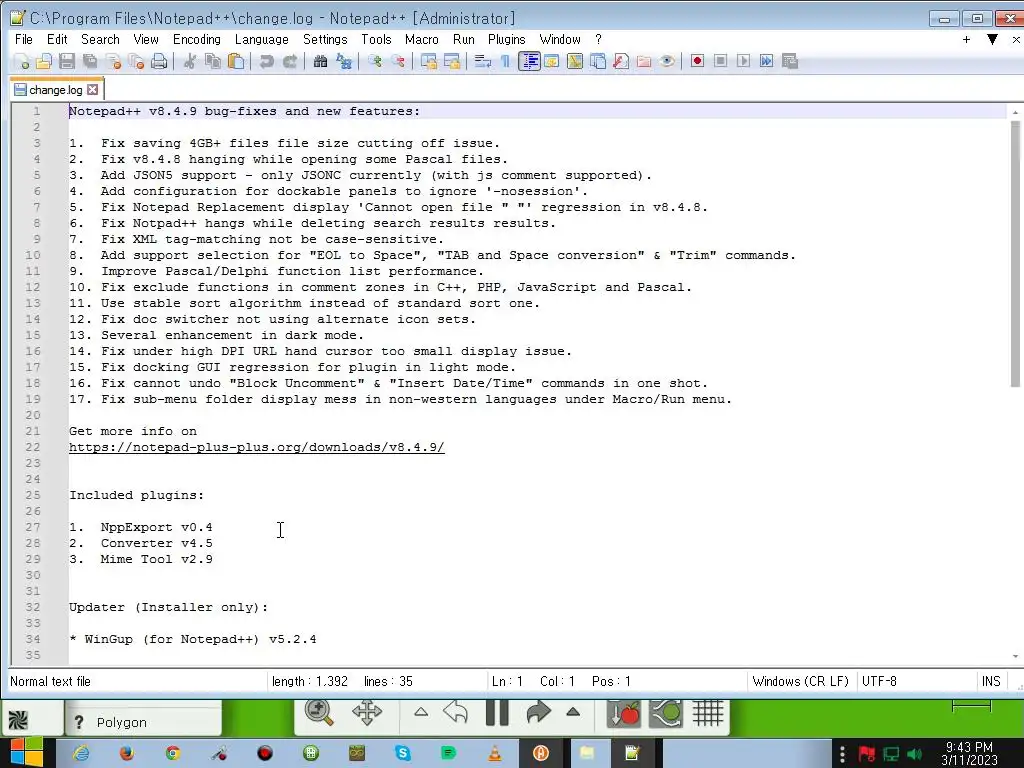The image size is (1024, 768).
Task: Click the Windows (CR LF) status entry
Action: click(800, 681)
